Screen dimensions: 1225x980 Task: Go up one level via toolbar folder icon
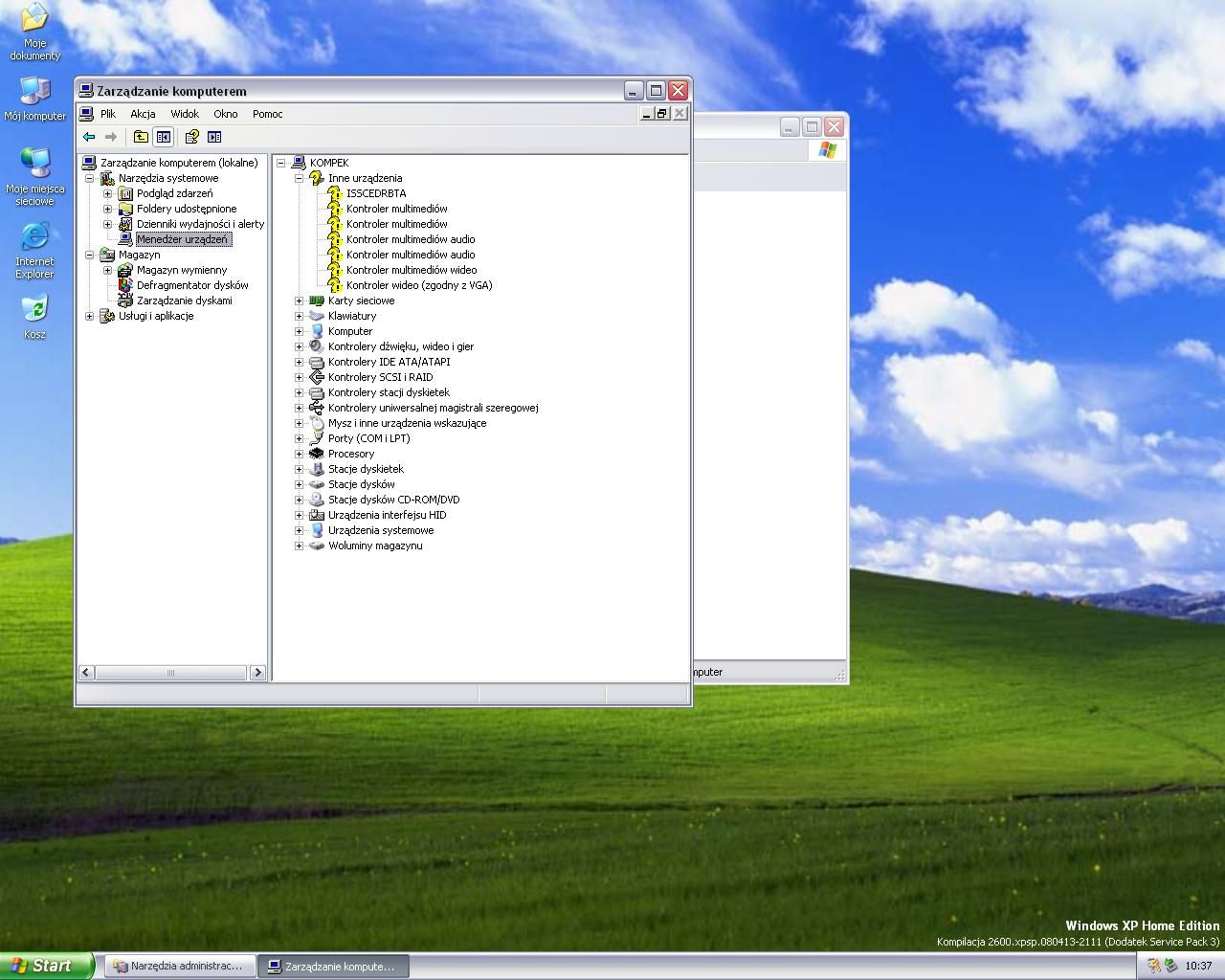click(141, 137)
